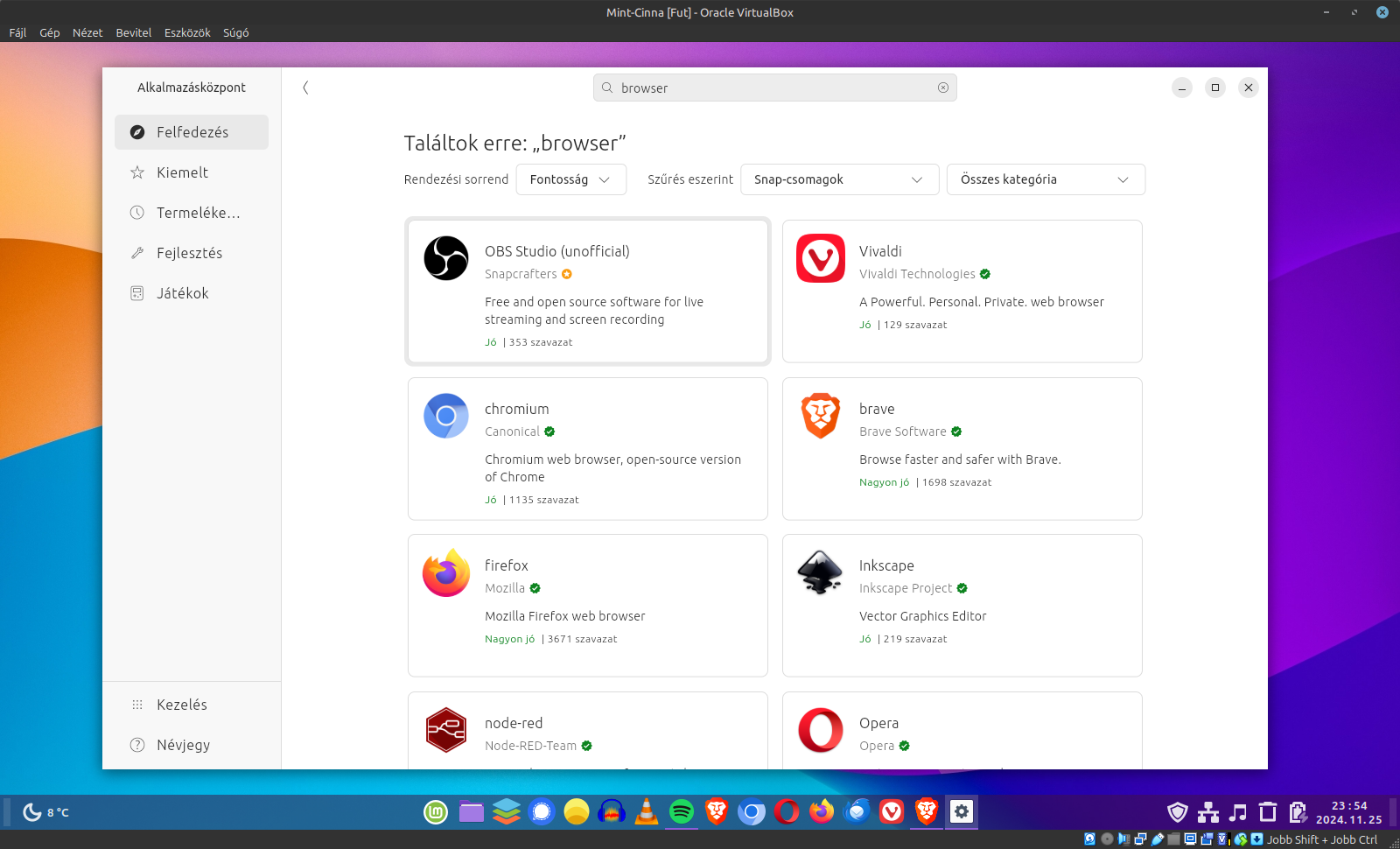Click VirtualBox USB status bar icon
This screenshot has width=1400, height=849.
(1158, 838)
